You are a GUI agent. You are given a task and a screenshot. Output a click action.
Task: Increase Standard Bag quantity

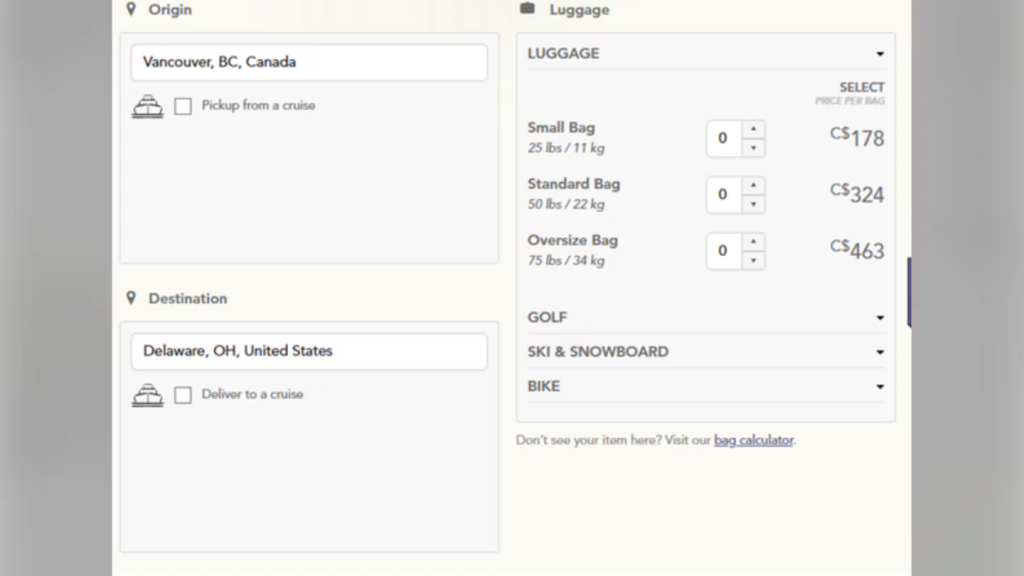click(753, 185)
